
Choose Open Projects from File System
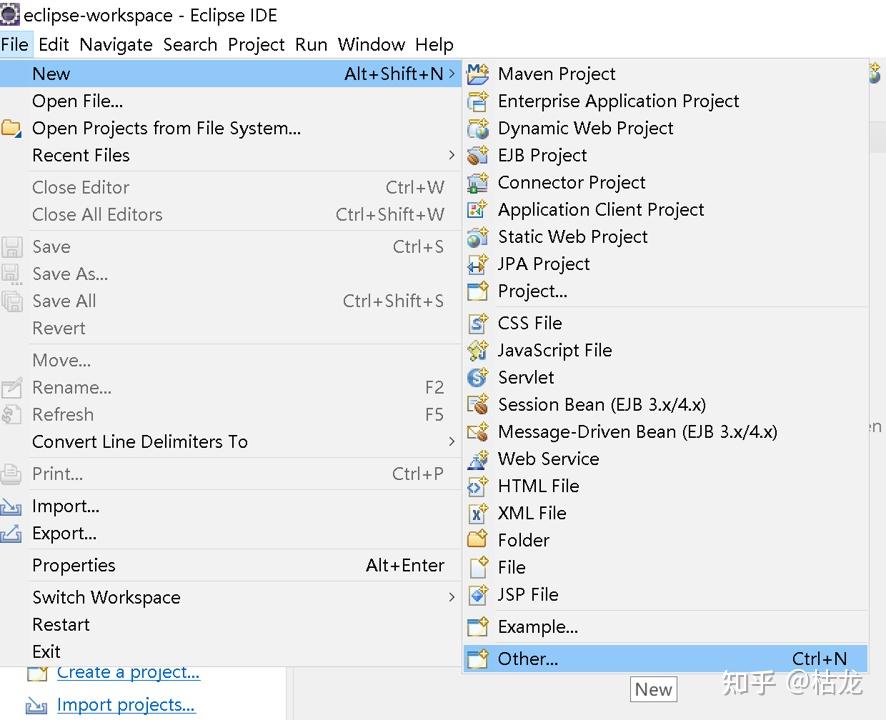coord(166,128)
